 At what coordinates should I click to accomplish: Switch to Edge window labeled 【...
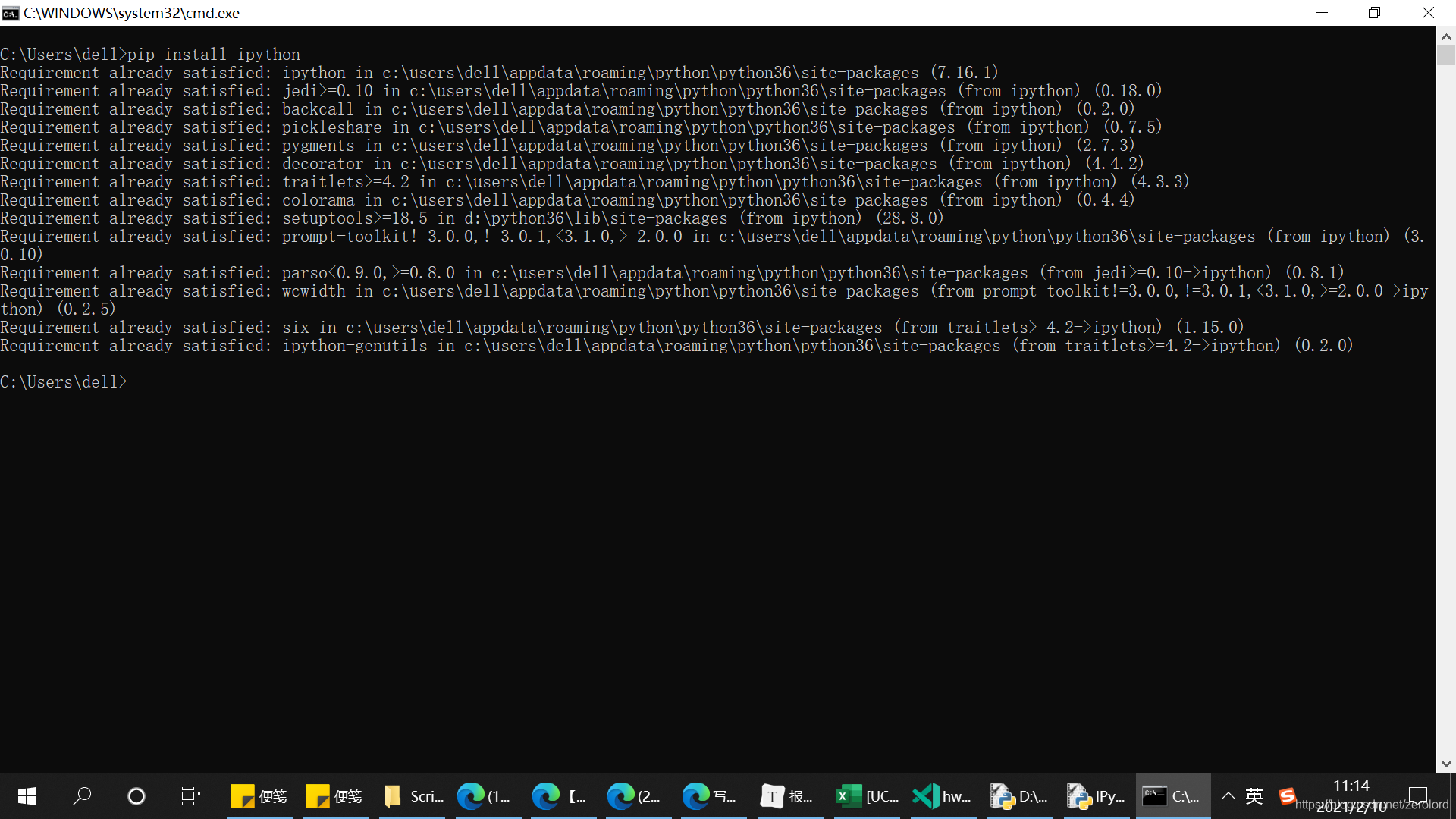coord(563,796)
